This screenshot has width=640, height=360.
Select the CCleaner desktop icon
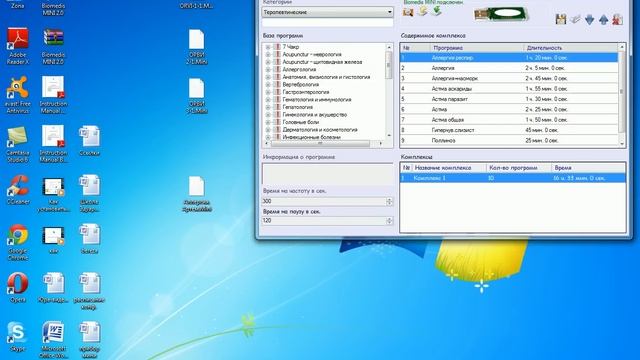18,189
